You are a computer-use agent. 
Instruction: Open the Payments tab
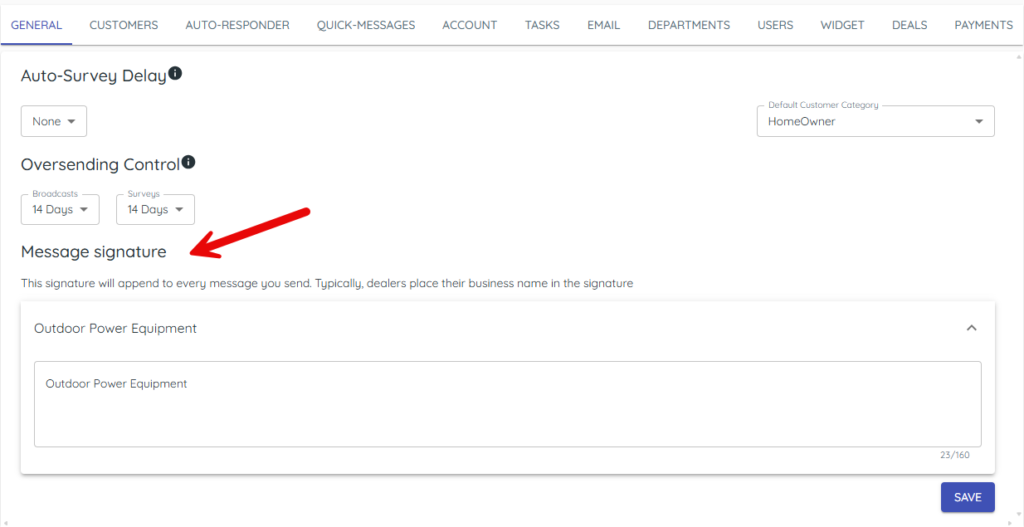[x=983, y=25]
